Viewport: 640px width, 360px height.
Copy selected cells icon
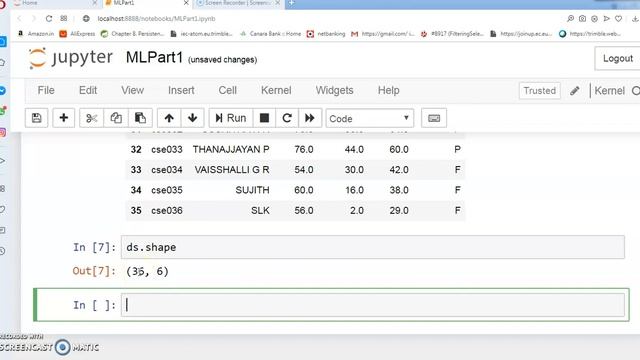(x=116, y=118)
